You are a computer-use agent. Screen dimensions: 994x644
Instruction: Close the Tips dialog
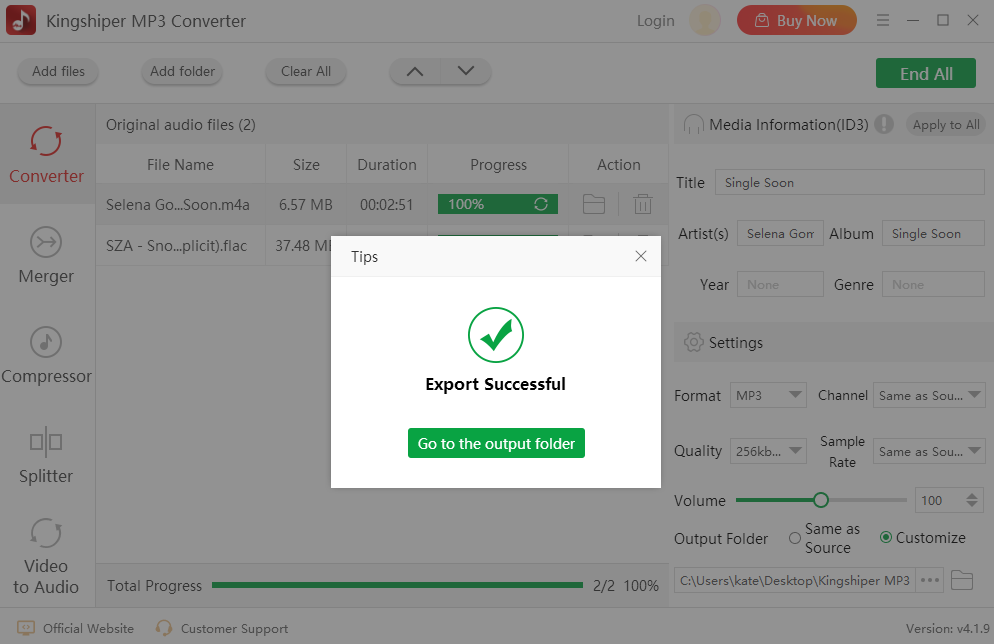641,256
